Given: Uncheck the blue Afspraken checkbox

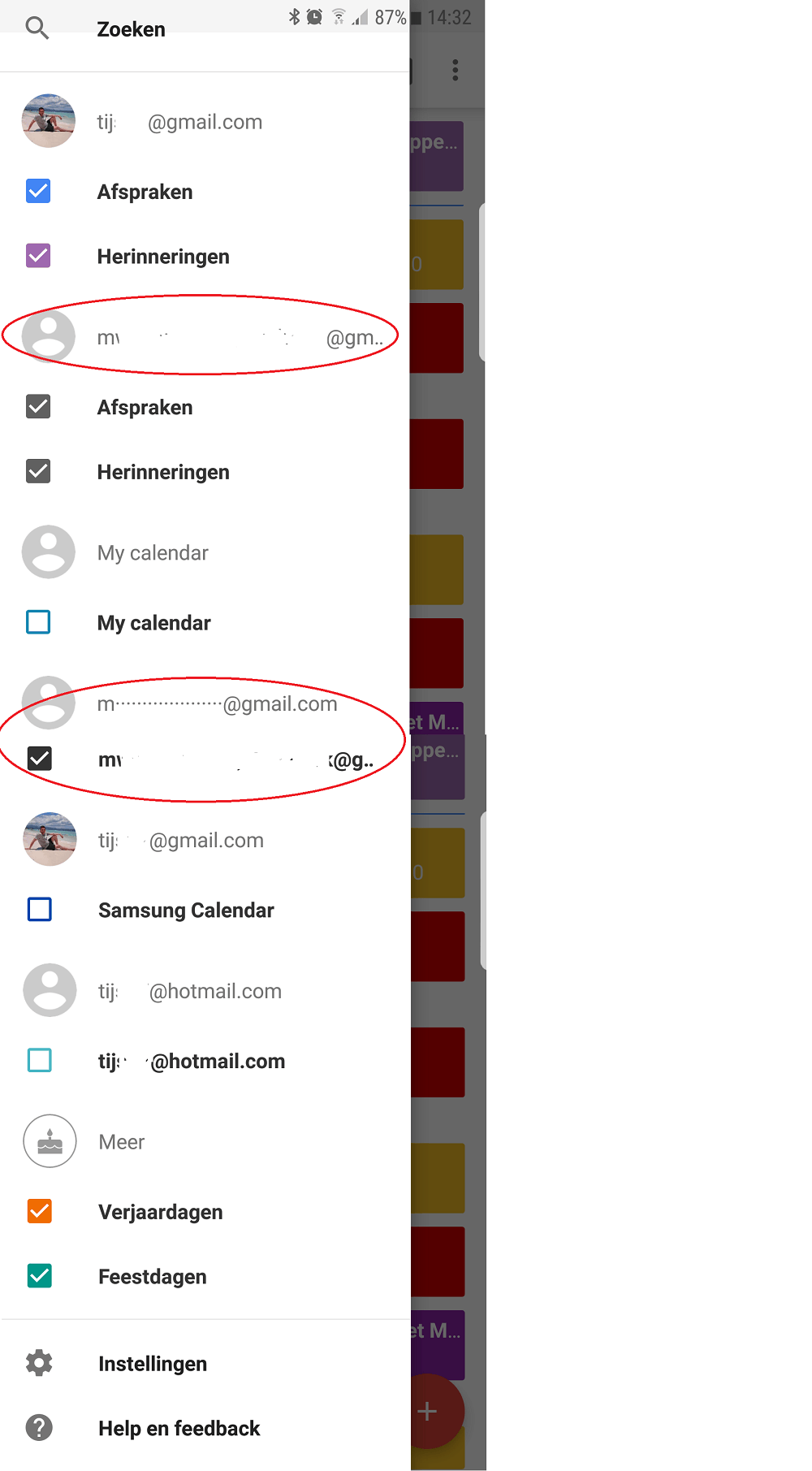Looking at the screenshot, I should click(x=38, y=191).
